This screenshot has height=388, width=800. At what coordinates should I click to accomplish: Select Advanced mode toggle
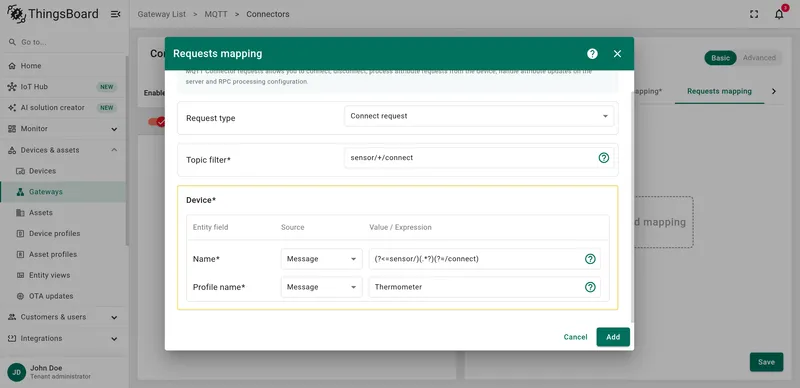759,58
